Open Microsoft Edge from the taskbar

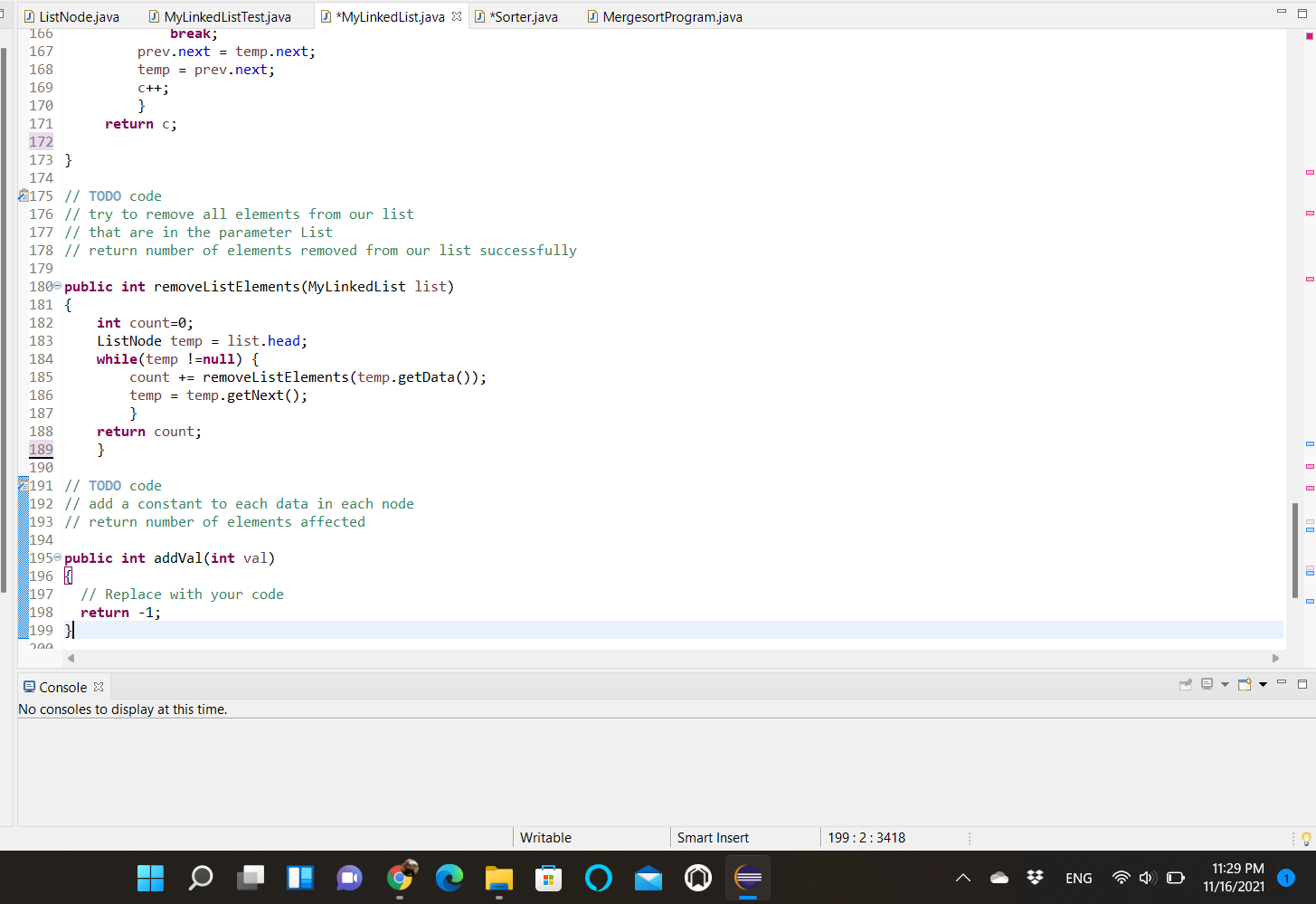click(450, 878)
